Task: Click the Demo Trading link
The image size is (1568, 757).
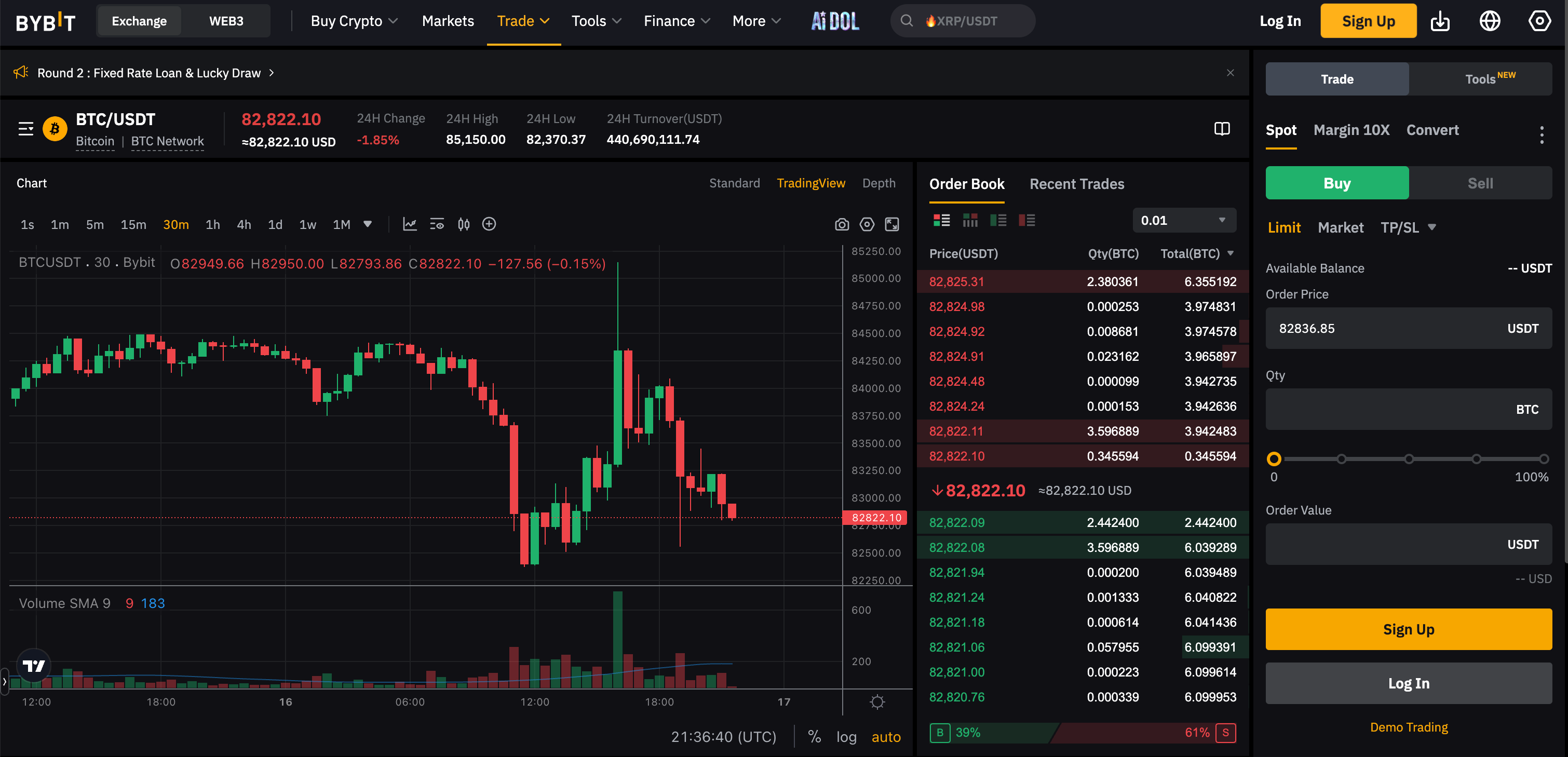Action: [x=1409, y=727]
